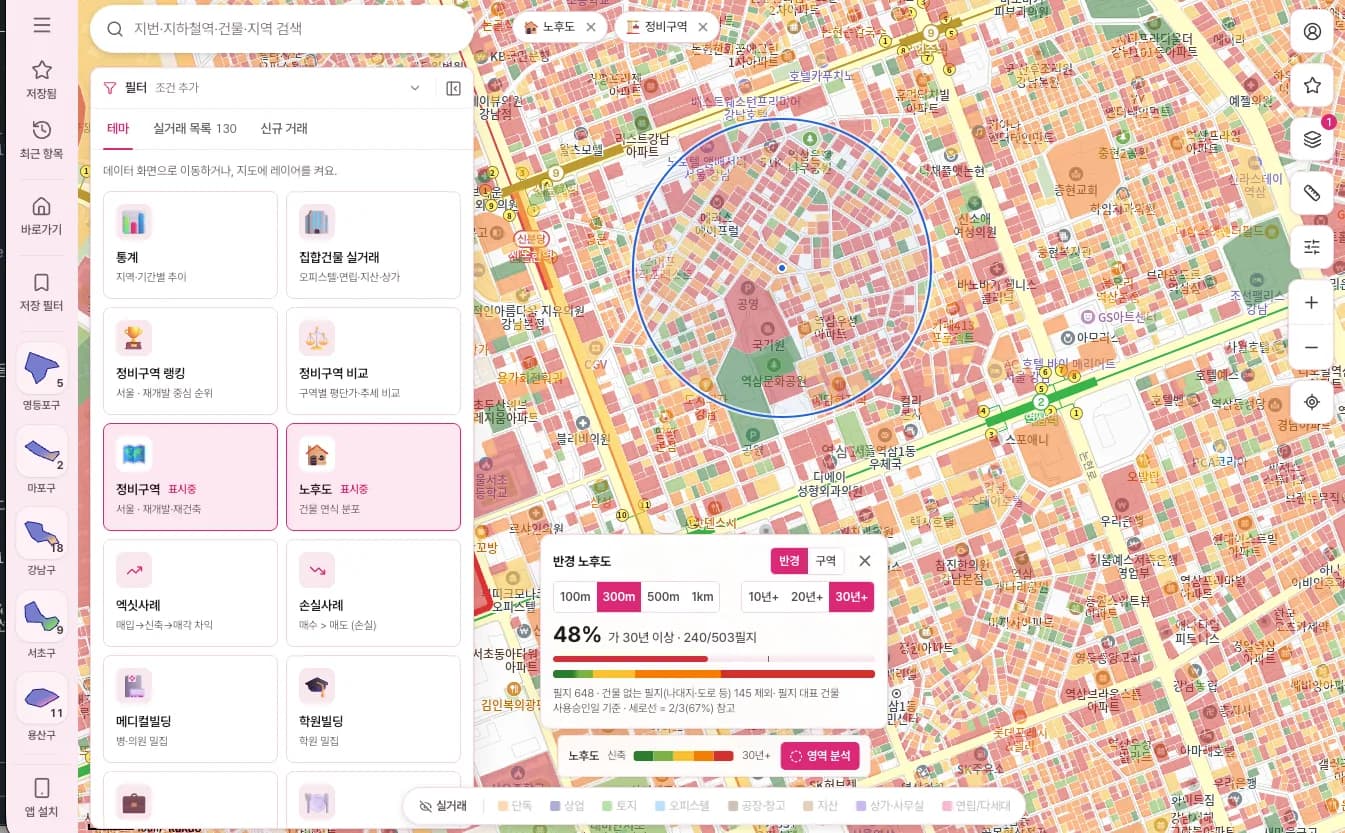Viewport: 1345px width, 833px height.
Task: Select the 테마 tab
Action: point(117,128)
